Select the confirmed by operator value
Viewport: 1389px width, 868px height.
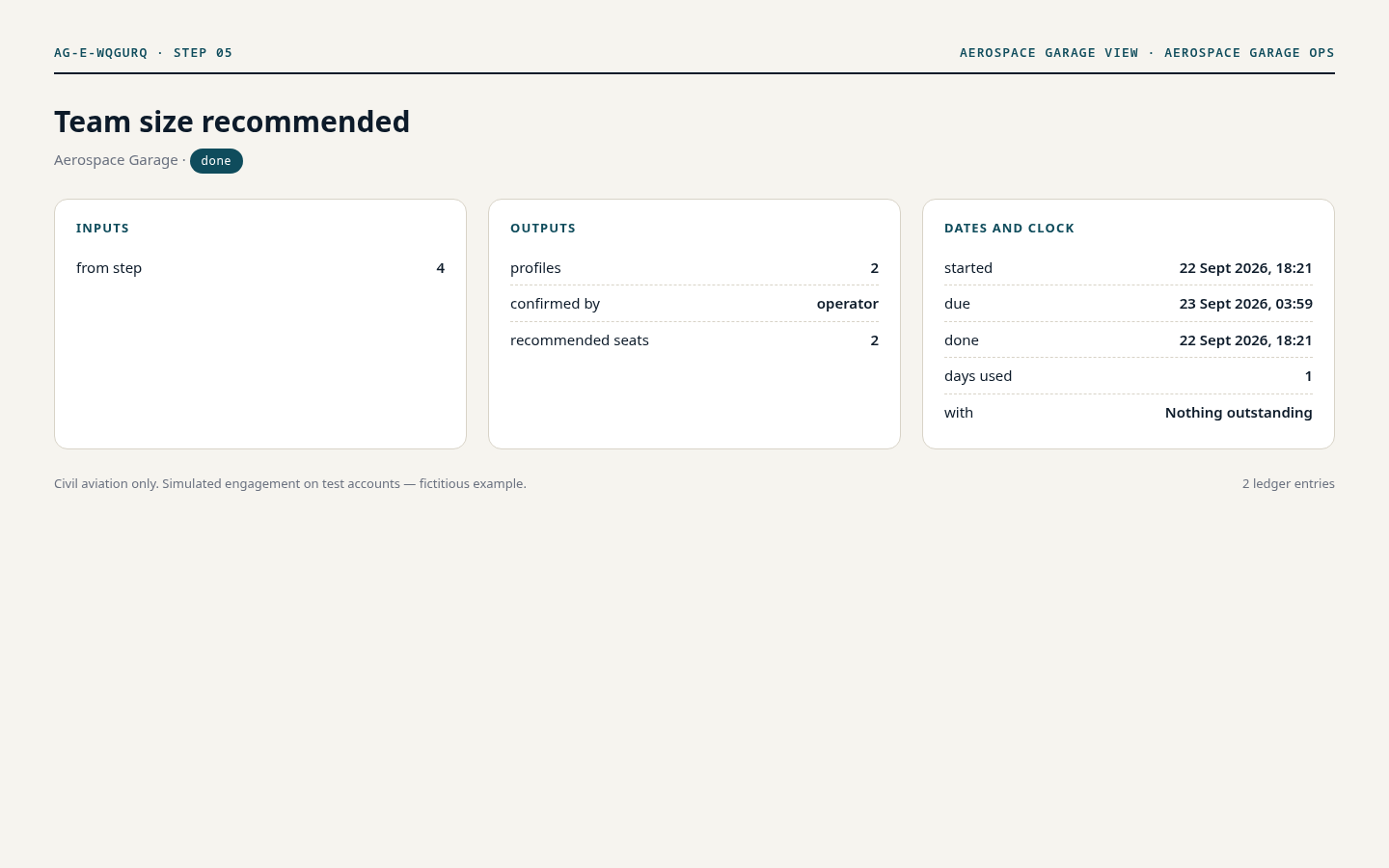click(x=847, y=304)
